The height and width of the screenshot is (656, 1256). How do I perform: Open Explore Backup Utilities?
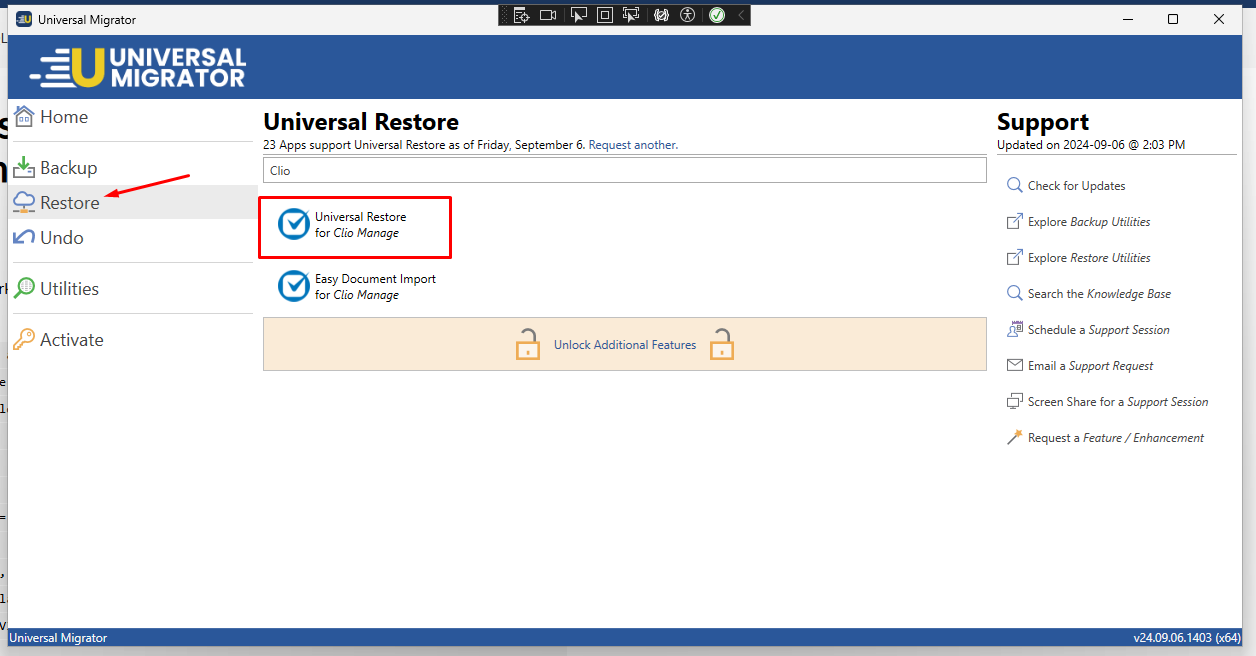click(1089, 222)
